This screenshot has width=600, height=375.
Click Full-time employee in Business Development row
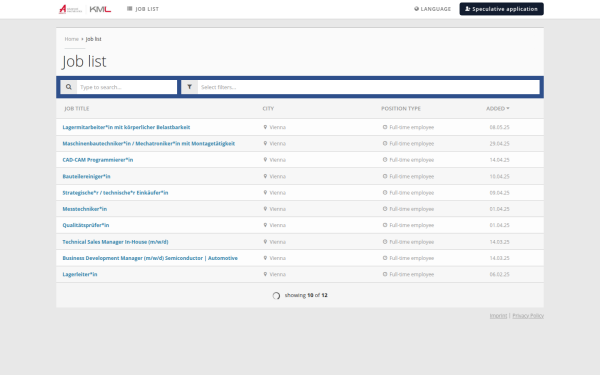(x=411, y=258)
